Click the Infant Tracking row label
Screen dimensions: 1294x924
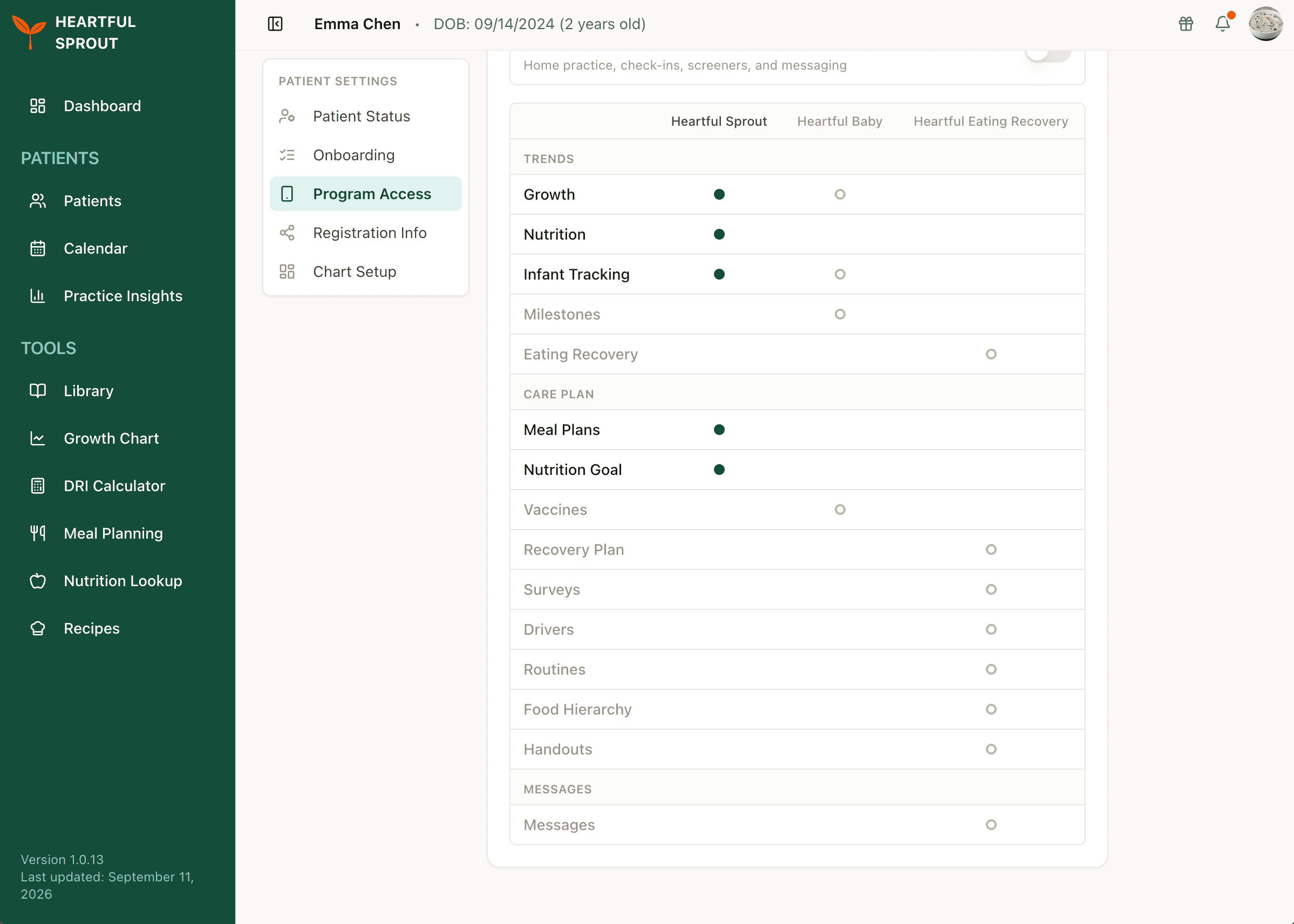576,274
